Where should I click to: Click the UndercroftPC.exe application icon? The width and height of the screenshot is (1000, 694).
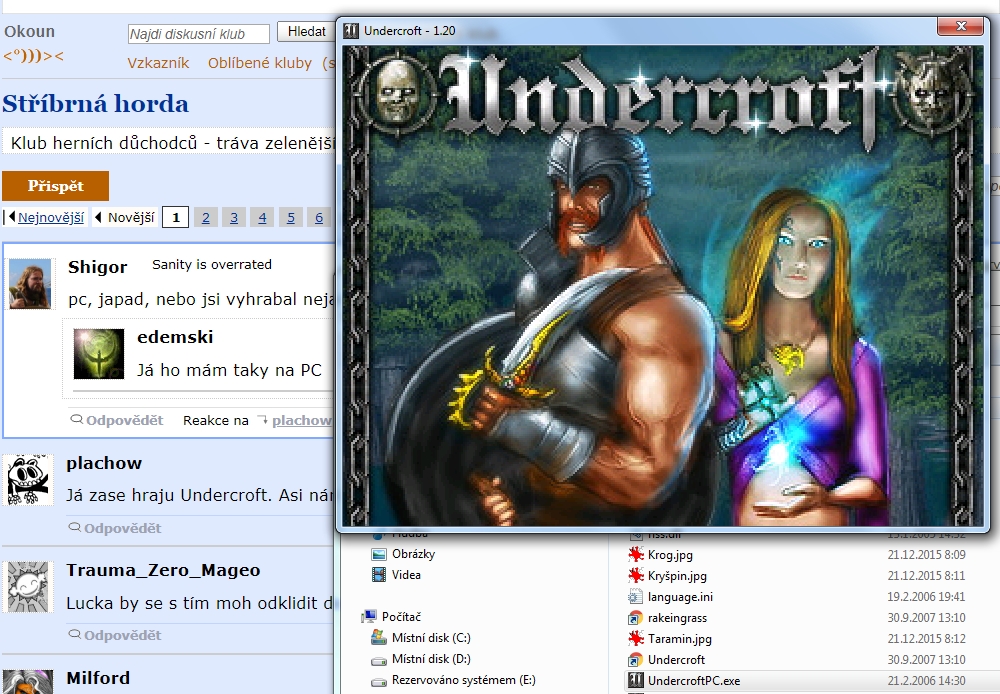tap(635, 681)
